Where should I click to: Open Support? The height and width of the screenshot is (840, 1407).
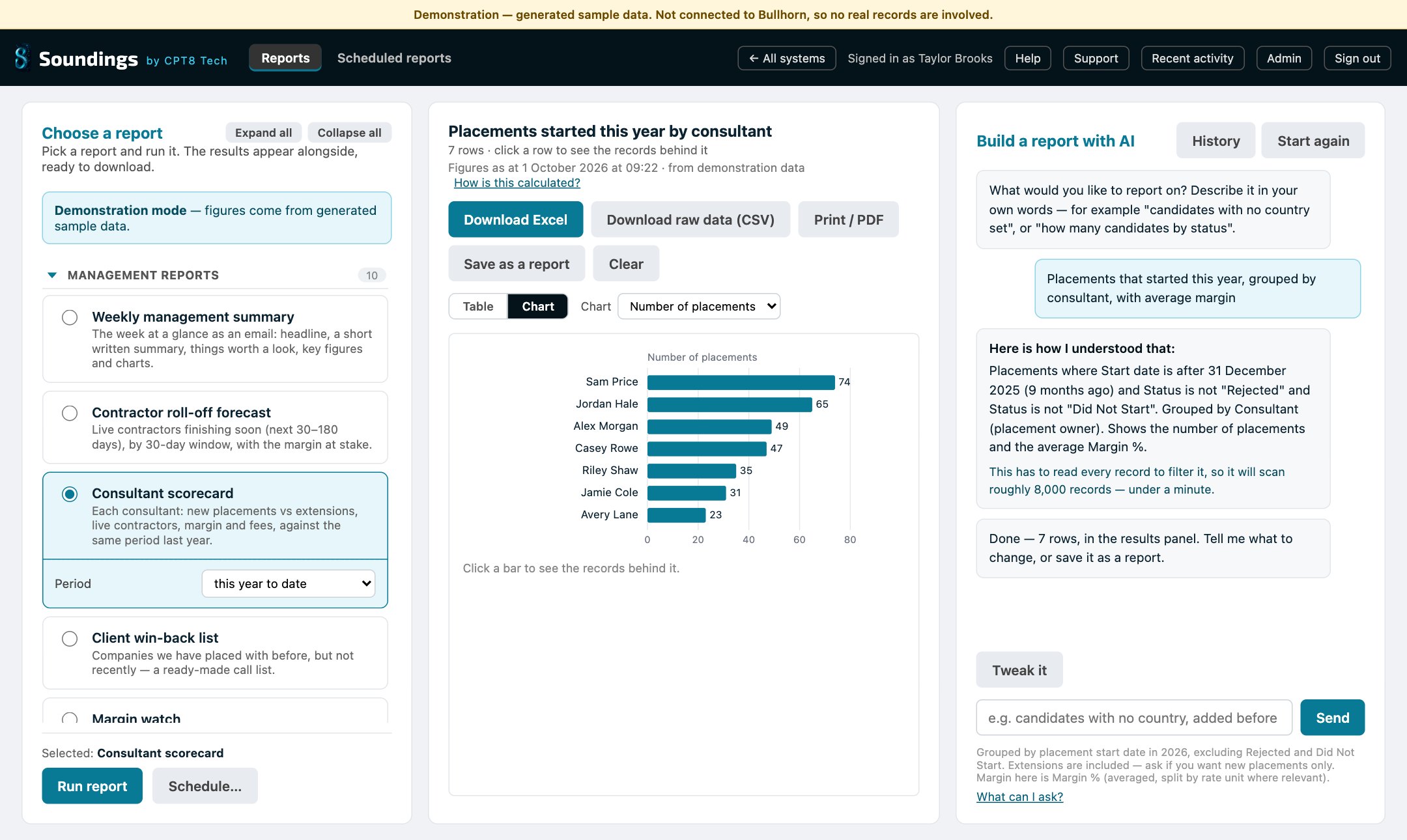(1096, 58)
